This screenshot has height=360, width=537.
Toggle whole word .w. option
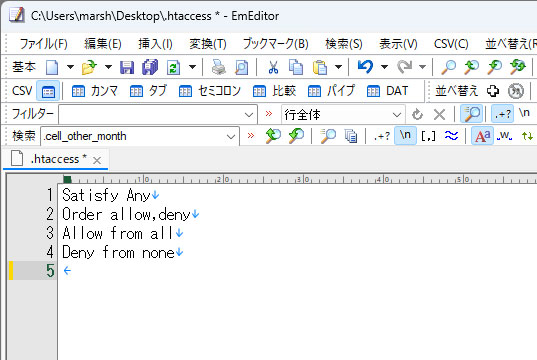tap(504, 136)
